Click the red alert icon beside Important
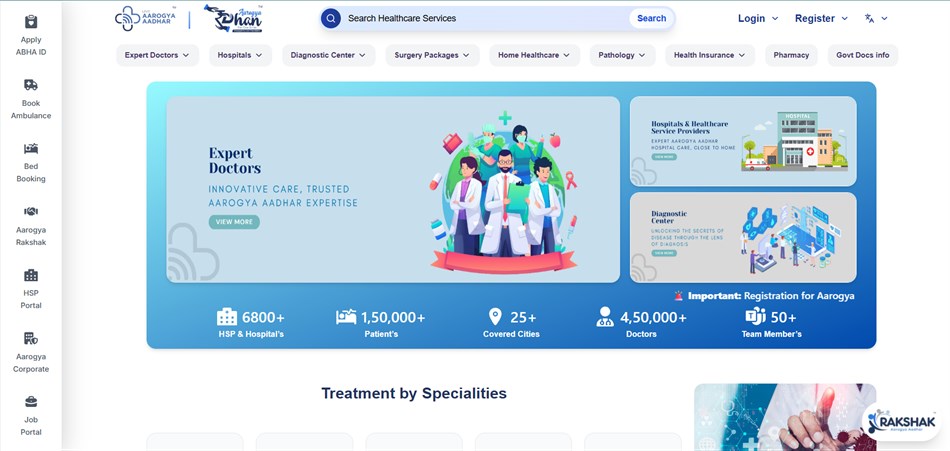Screen dimensions: 950x451 click(679, 296)
